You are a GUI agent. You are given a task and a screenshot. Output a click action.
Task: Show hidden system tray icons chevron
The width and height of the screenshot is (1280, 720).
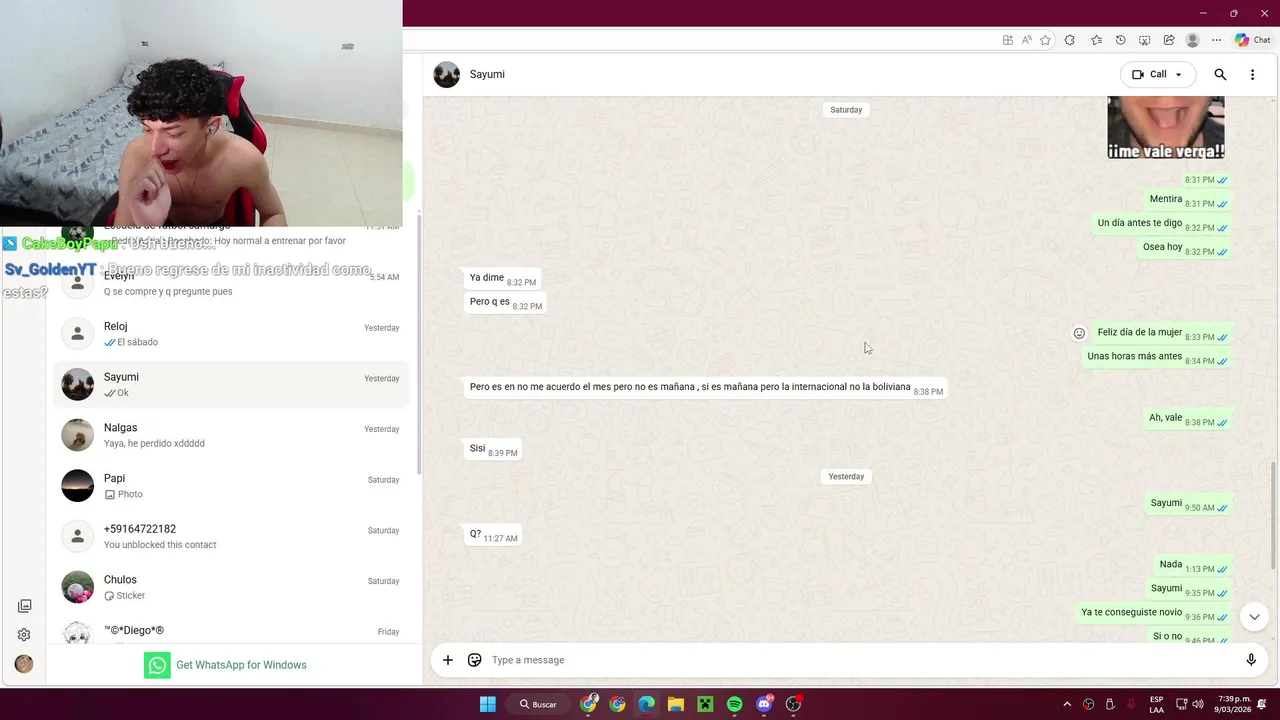click(1067, 704)
